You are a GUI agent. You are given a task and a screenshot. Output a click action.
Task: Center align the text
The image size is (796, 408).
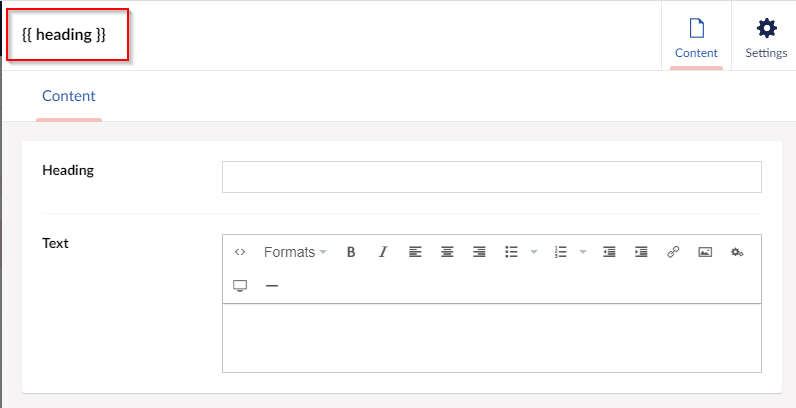point(447,252)
